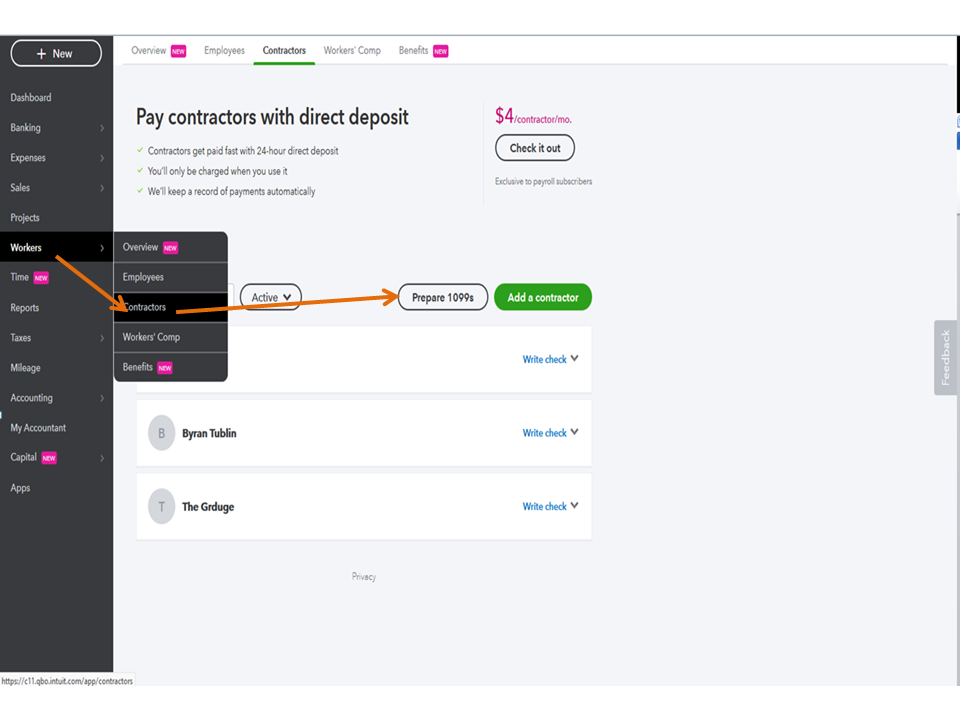Click Prepare 1099s button

[442, 297]
